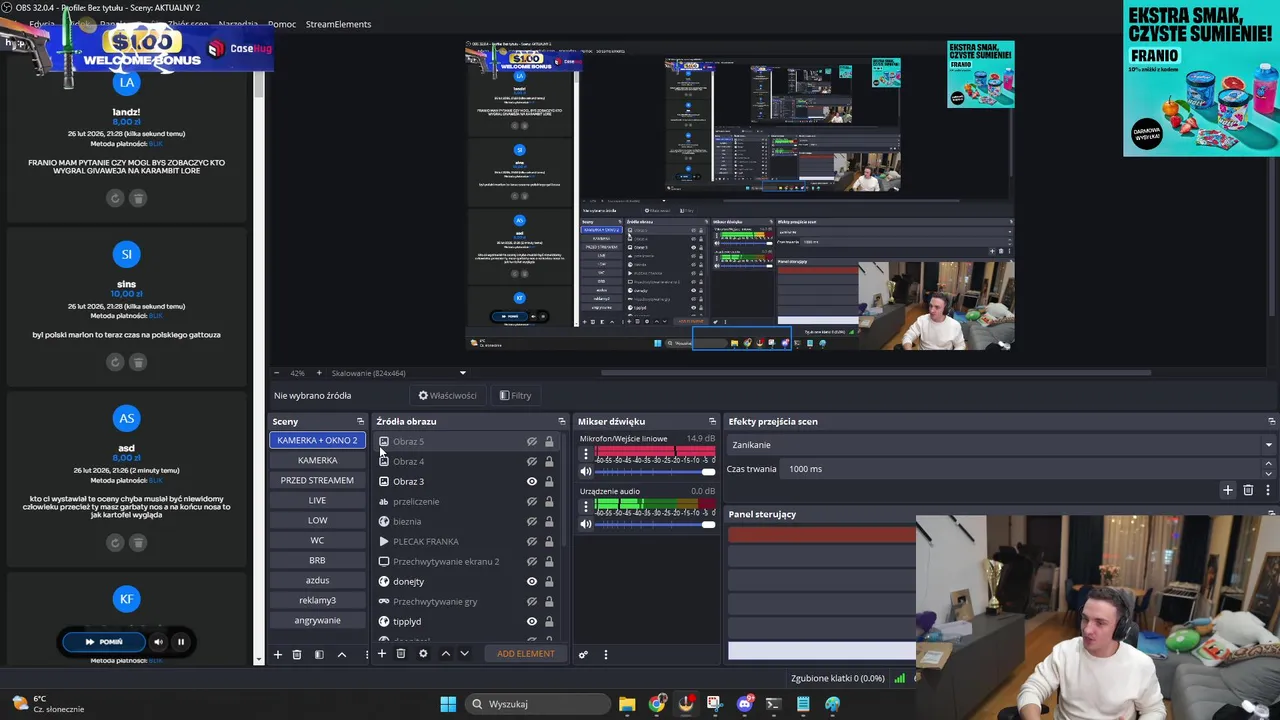This screenshot has height=720, width=1280.
Task: Open scene filters icon in Sceny toolbar
Action: tap(319, 654)
